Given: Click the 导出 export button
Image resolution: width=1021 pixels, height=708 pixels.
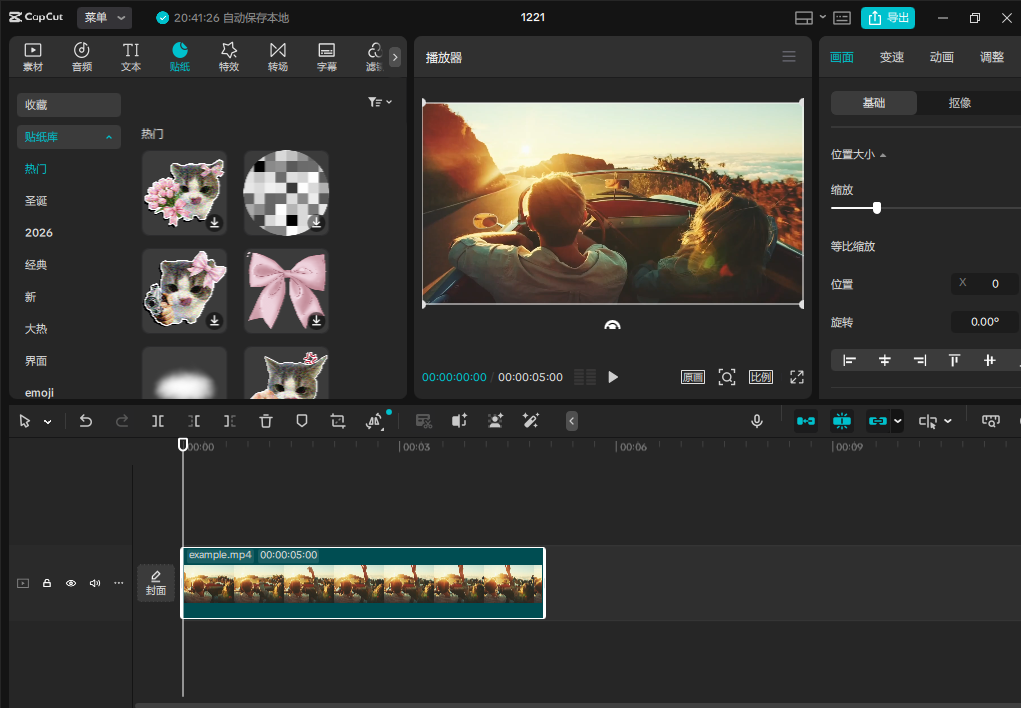Looking at the screenshot, I should 888,18.
